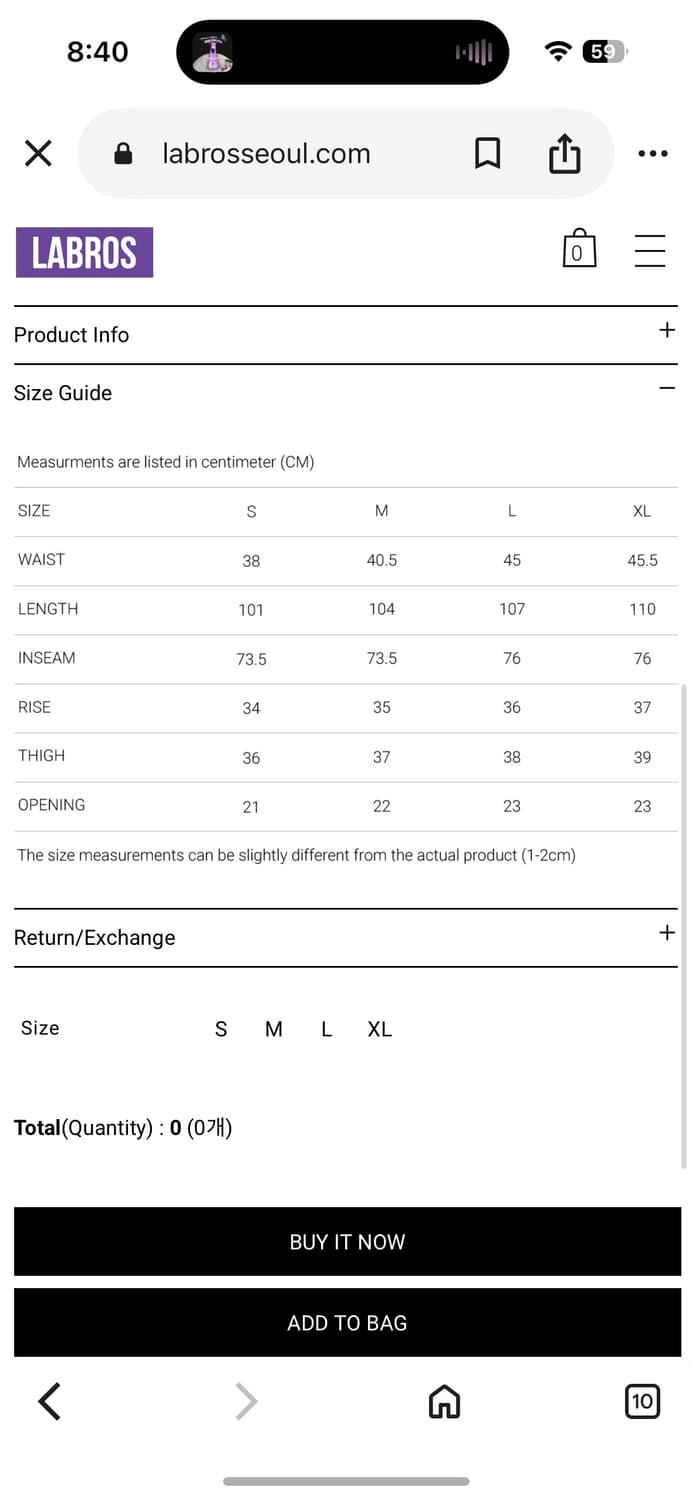The image size is (692, 1500).
Task: Select size M option
Action: pos(274,1029)
